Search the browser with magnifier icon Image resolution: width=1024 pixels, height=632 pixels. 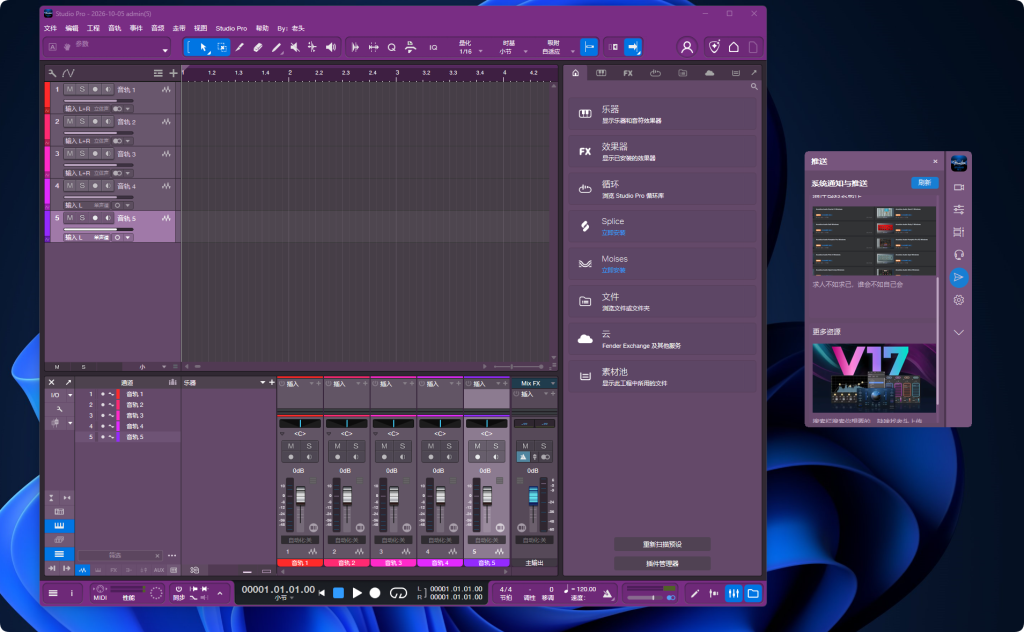click(x=754, y=86)
